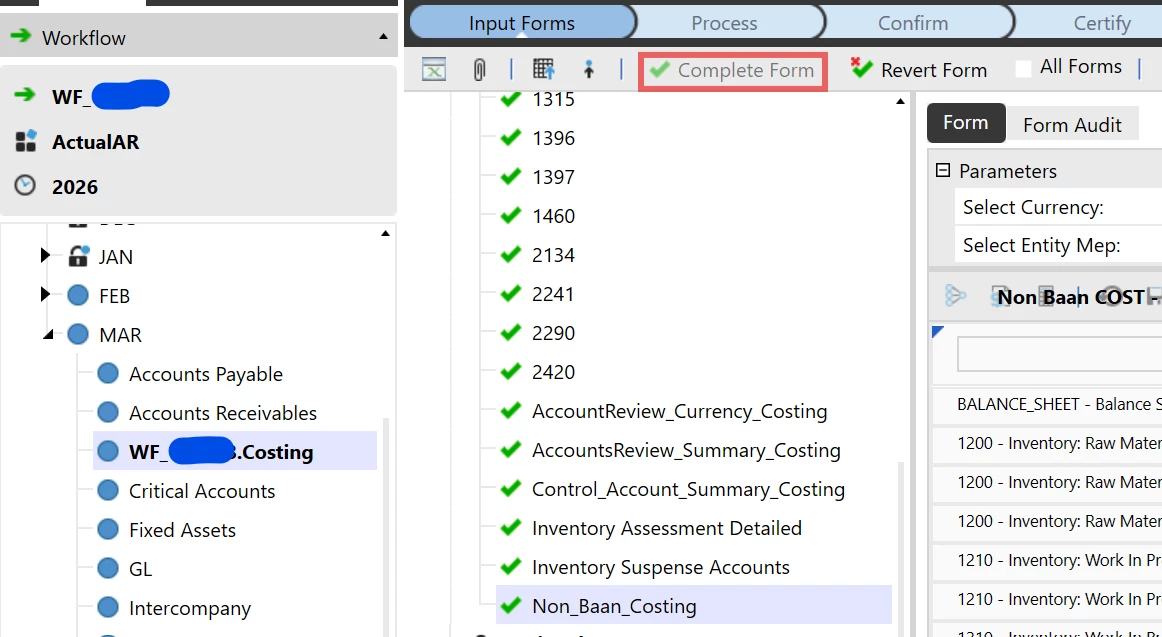The height and width of the screenshot is (637, 1162).
Task: Click the forms list scroll-up arrow
Action: pyautogui.click(x=900, y=101)
